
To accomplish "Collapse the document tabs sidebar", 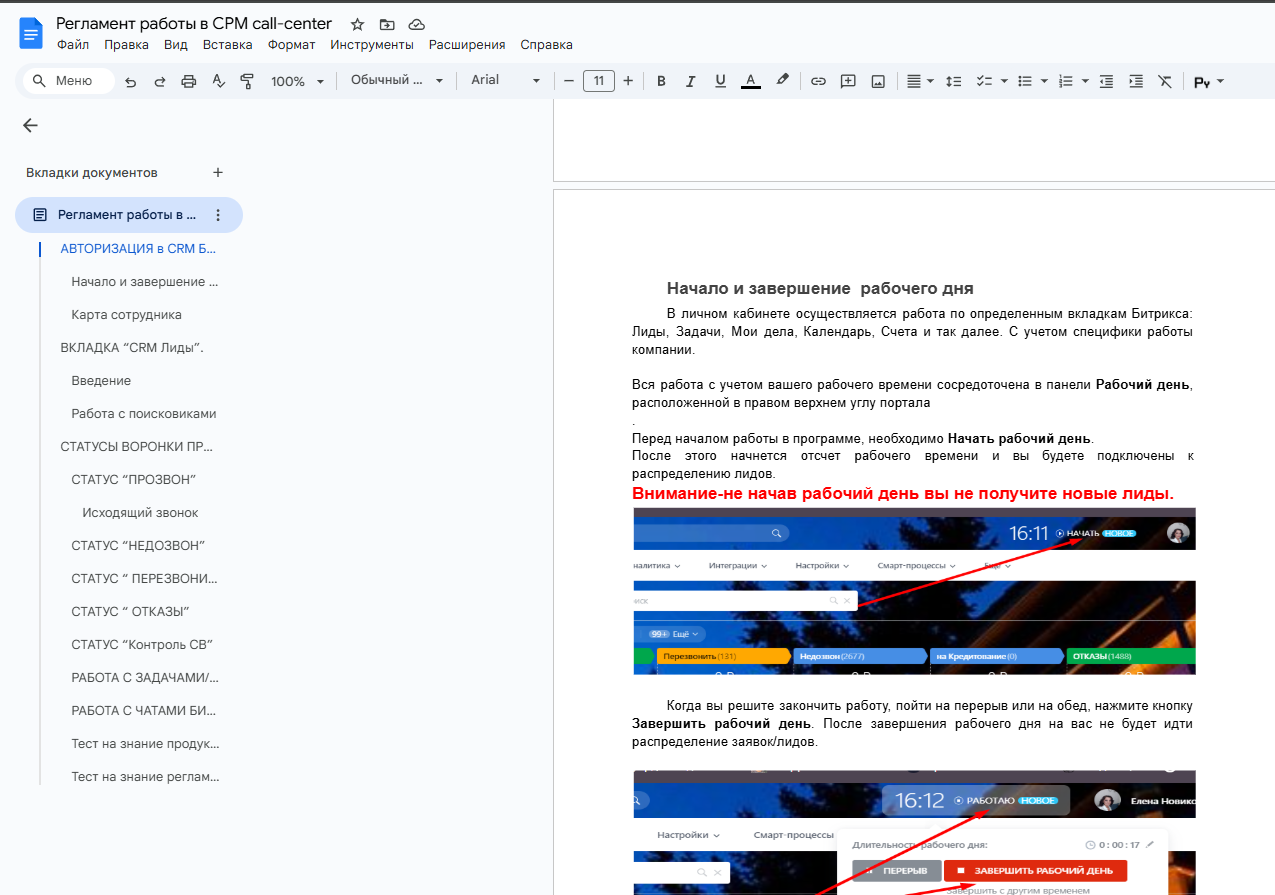I will pyautogui.click(x=30, y=125).
